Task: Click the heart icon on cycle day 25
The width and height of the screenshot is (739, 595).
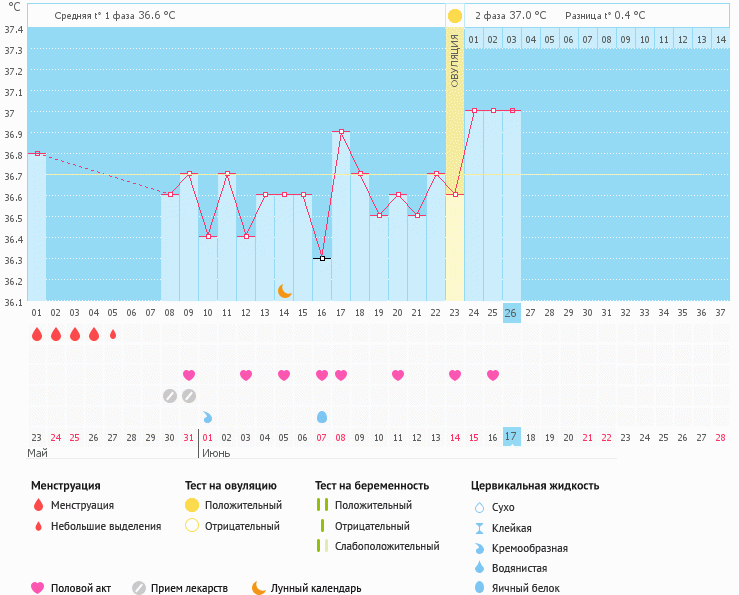Action: (493, 375)
